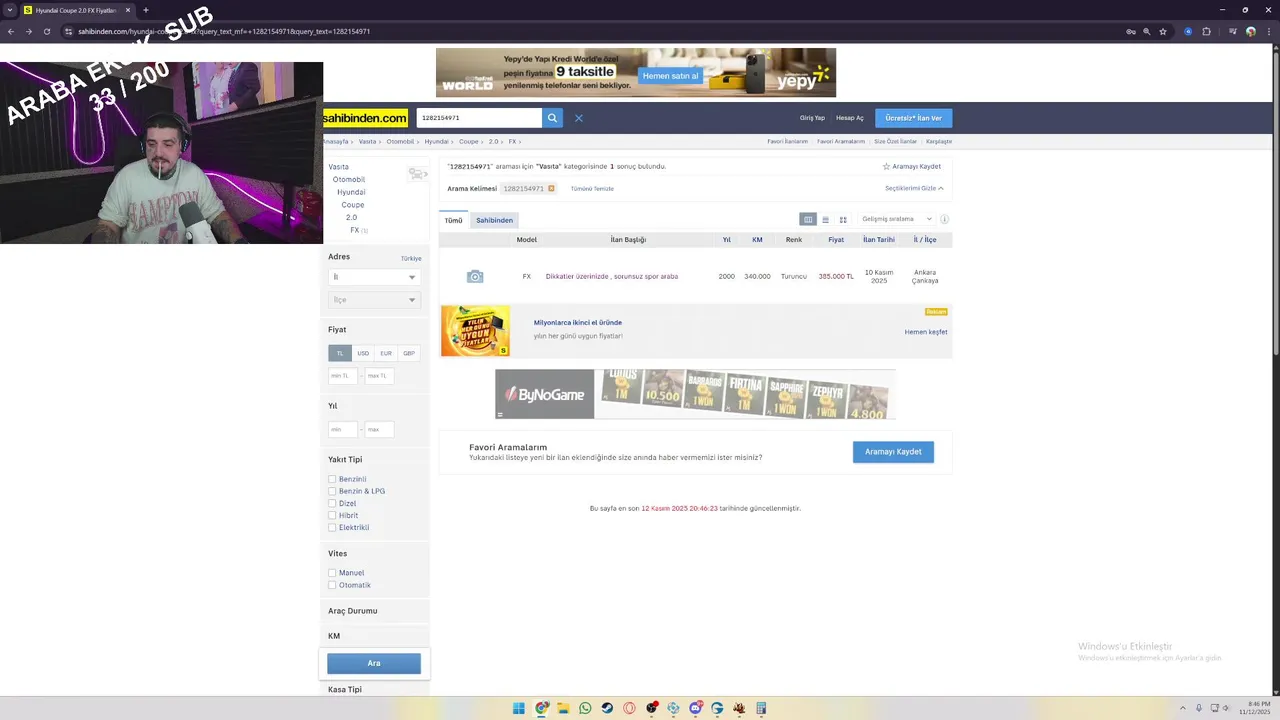Select the EUR currency toggle

[x=386, y=353]
